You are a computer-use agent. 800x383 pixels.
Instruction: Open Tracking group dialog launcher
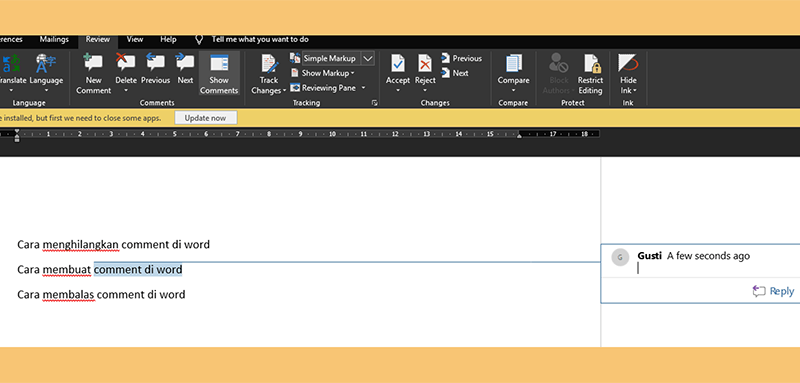(x=375, y=103)
